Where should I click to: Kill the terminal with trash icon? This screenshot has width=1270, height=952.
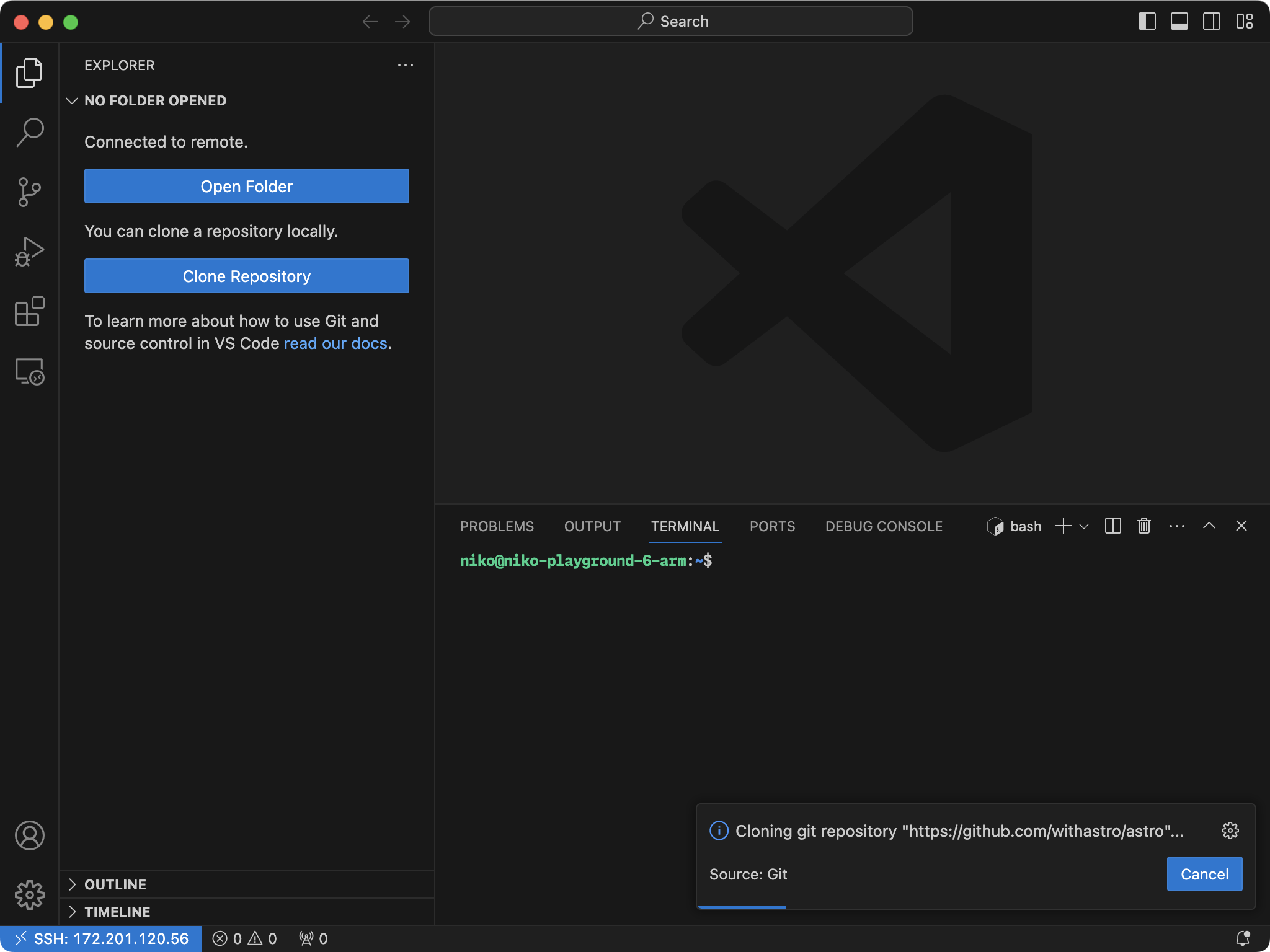[1144, 526]
